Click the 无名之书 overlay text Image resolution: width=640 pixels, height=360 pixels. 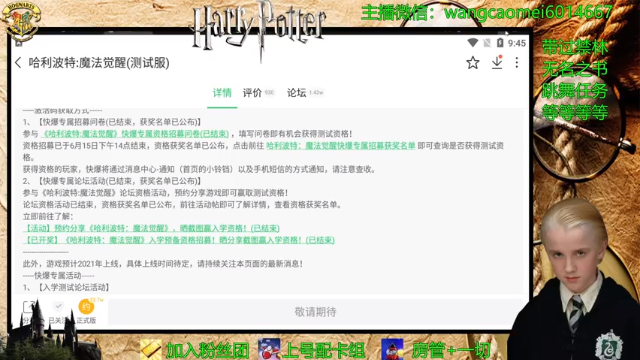[575, 69]
